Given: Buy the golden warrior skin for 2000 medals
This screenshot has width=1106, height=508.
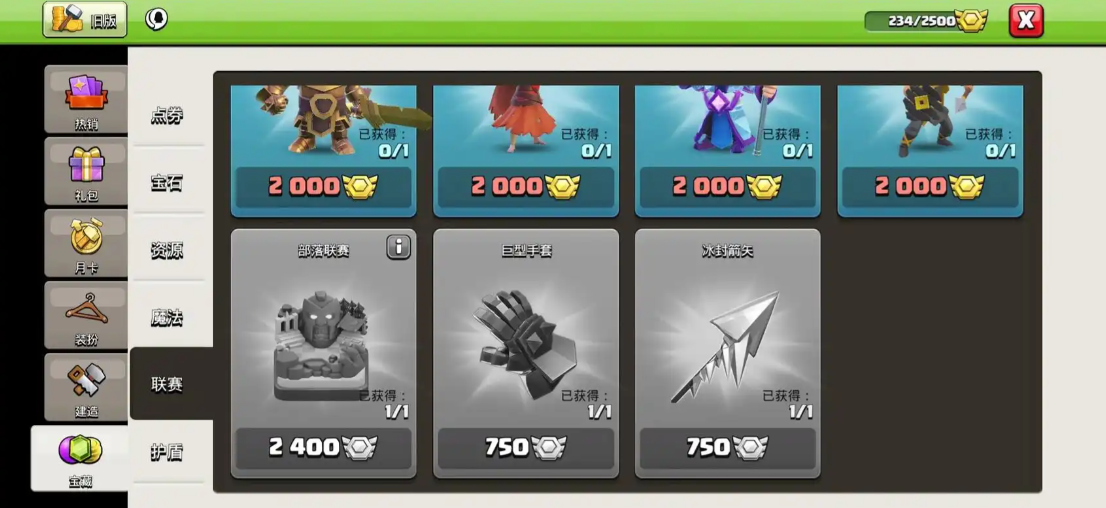Looking at the screenshot, I should click(324, 186).
